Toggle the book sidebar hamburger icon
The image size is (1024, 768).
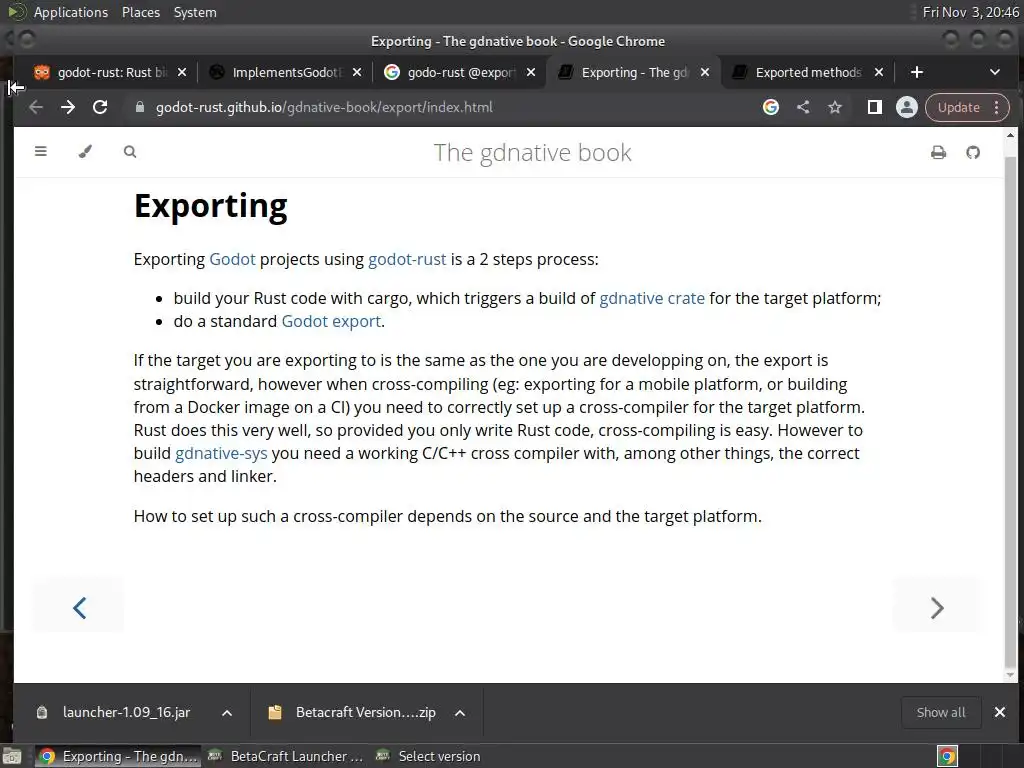point(40,152)
